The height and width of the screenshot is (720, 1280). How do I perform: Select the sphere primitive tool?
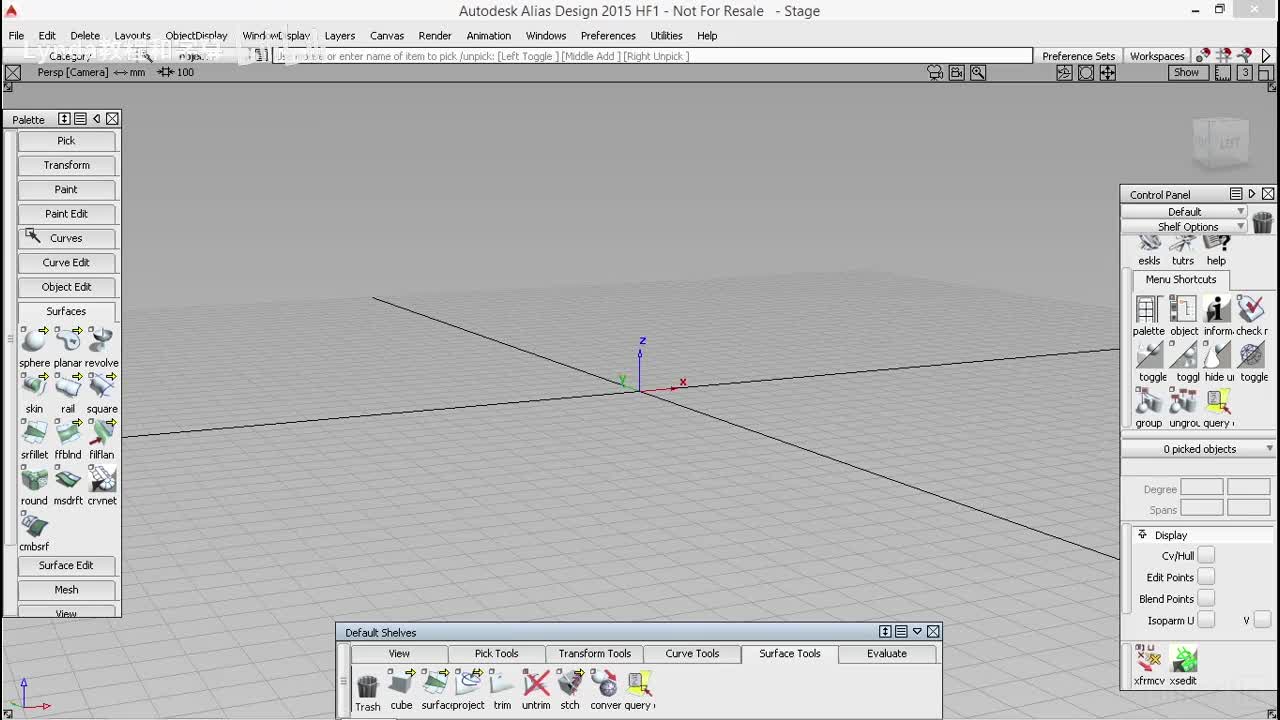point(34,341)
